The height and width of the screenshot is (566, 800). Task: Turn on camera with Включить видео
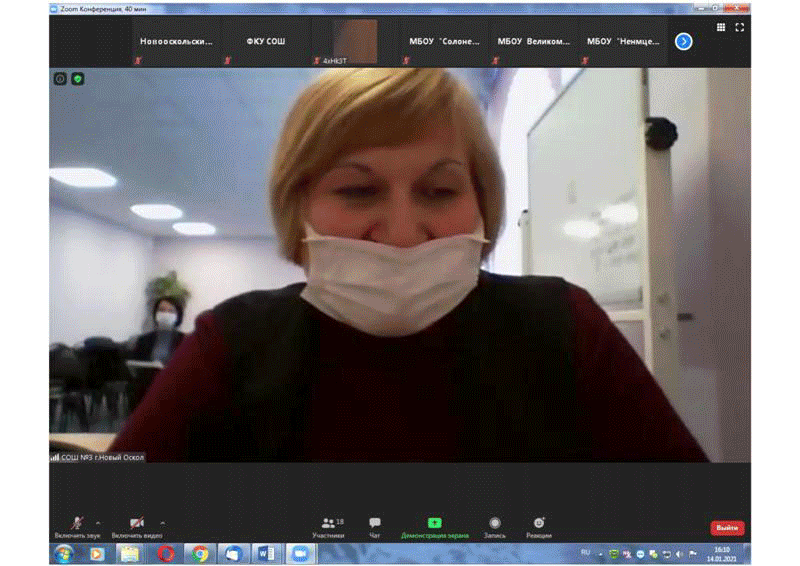point(136,526)
